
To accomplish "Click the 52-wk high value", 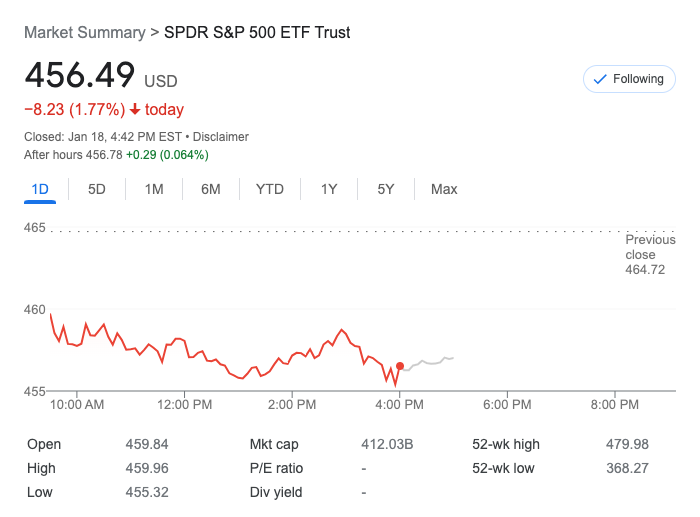I will [x=627, y=444].
